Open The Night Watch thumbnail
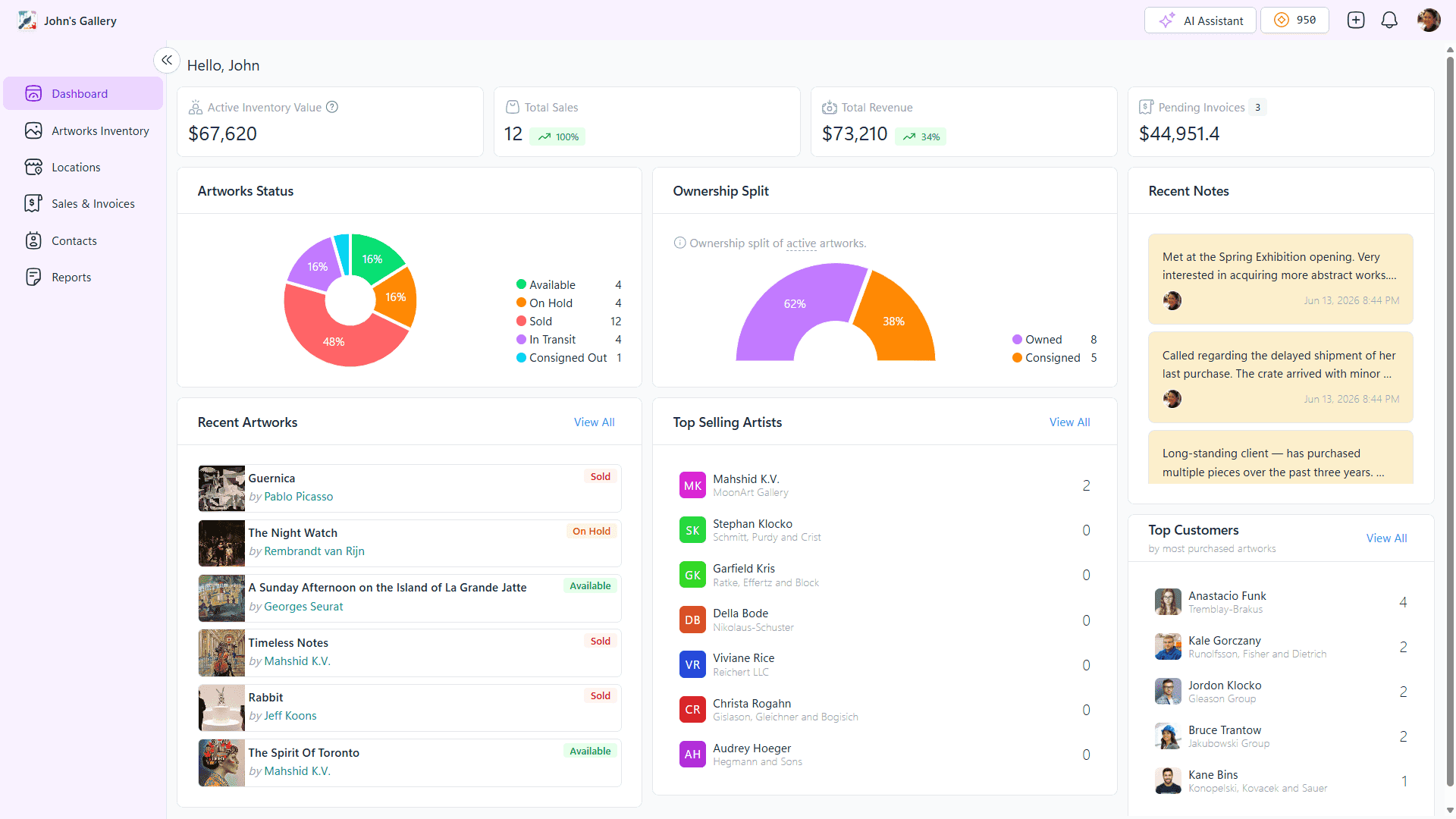Screen dimensions: 1456x819 221,543
